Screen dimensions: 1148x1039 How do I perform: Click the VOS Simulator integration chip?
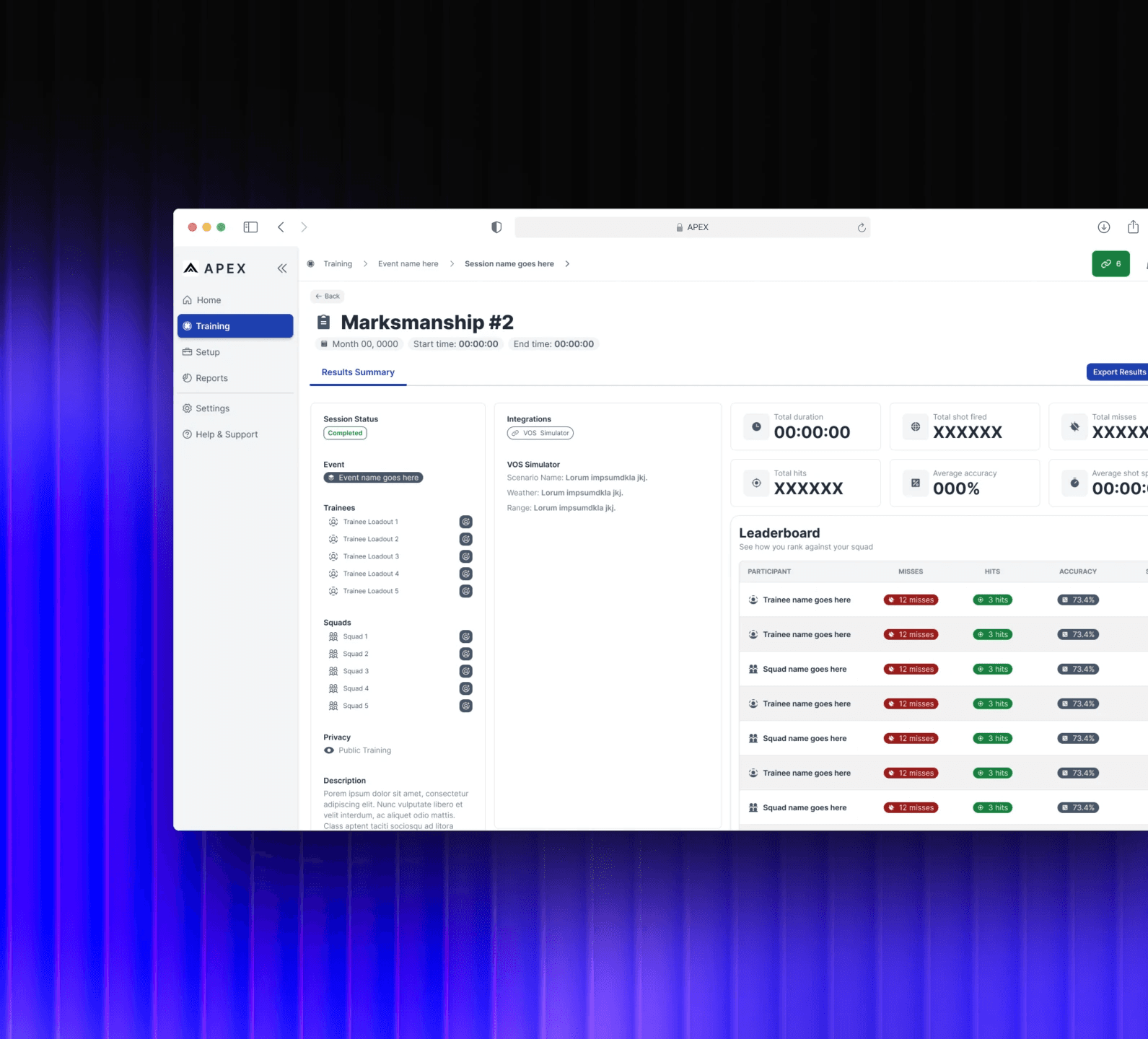(x=540, y=434)
